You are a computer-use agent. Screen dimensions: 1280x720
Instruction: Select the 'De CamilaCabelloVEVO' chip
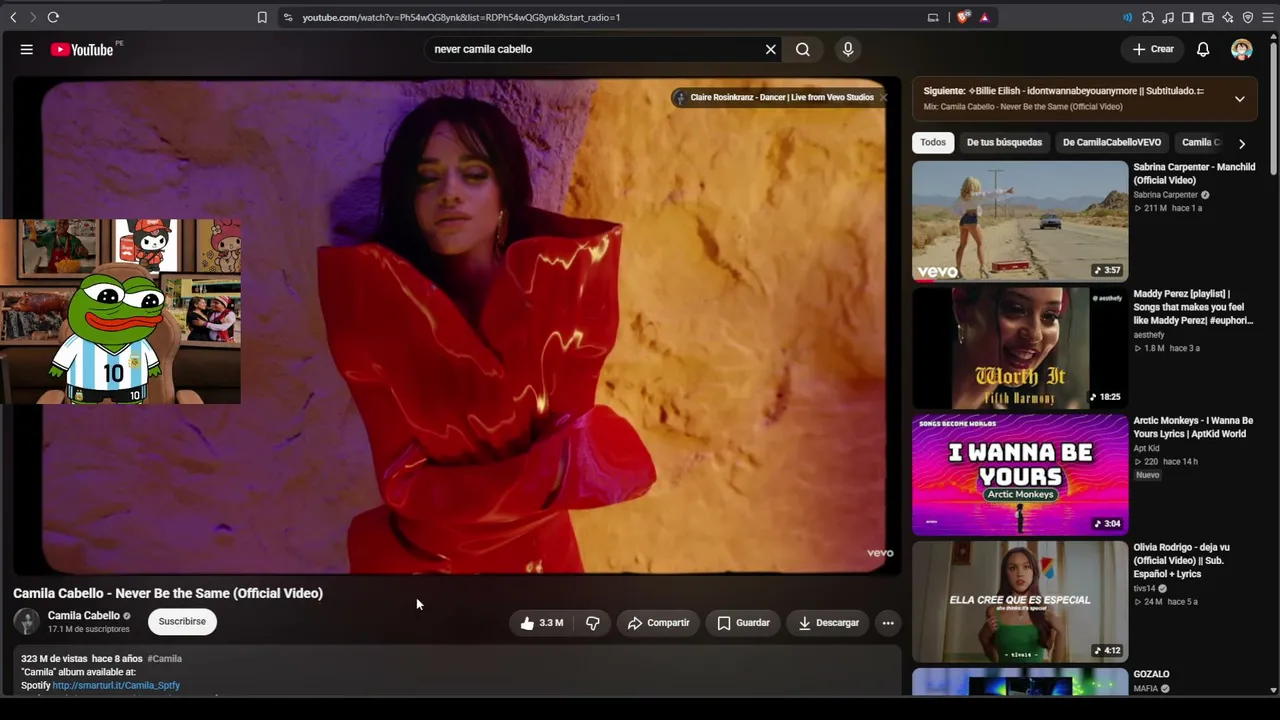[1112, 142]
